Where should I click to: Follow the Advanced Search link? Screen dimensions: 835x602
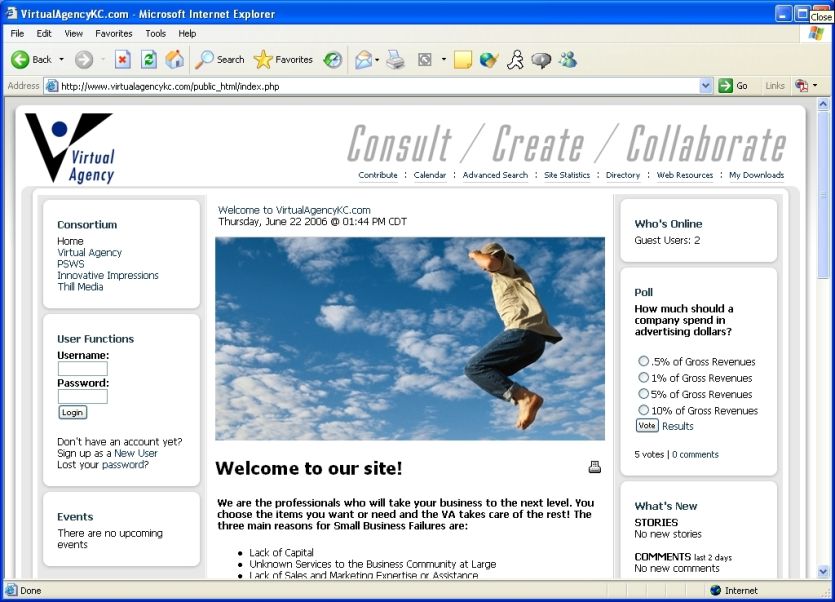tap(495, 175)
